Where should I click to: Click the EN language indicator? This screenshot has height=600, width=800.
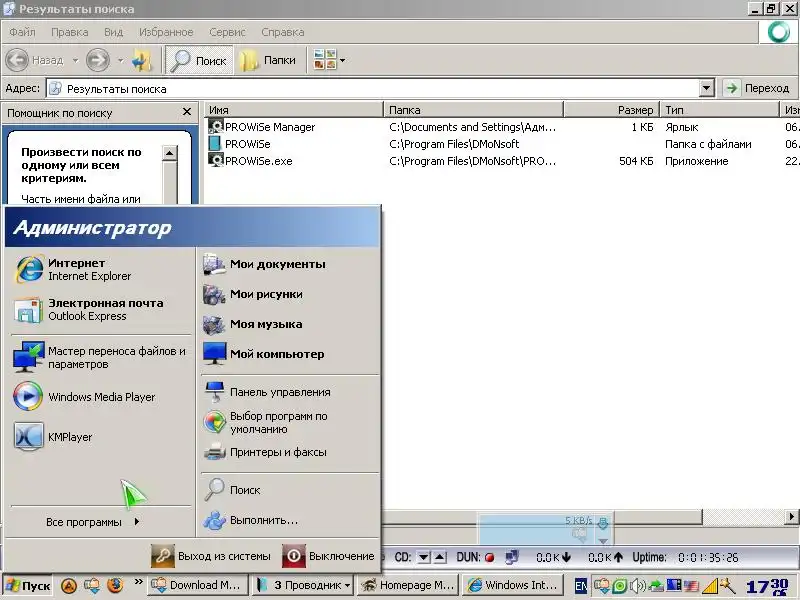point(581,586)
